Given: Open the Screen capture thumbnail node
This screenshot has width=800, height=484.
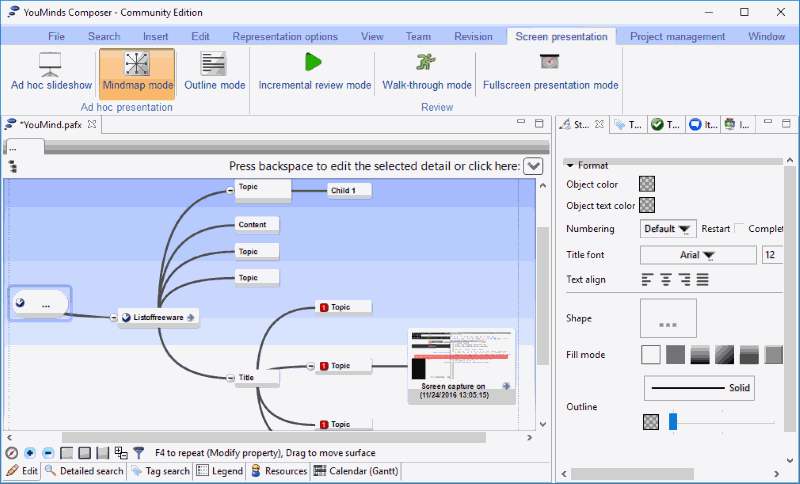Looking at the screenshot, I should click(462, 366).
